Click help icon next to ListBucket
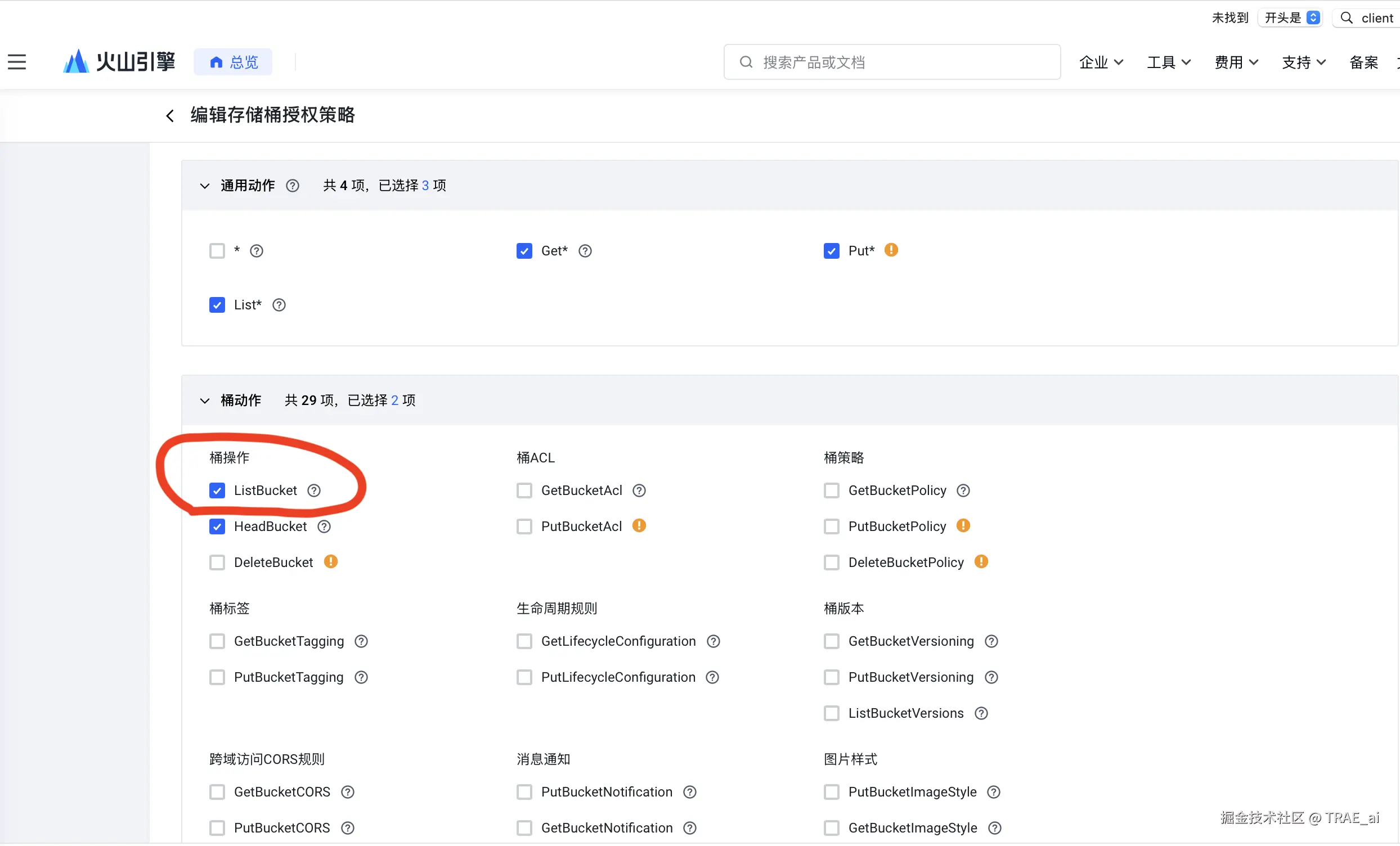The height and width of the screenshot is (846, 1400). 314,490
